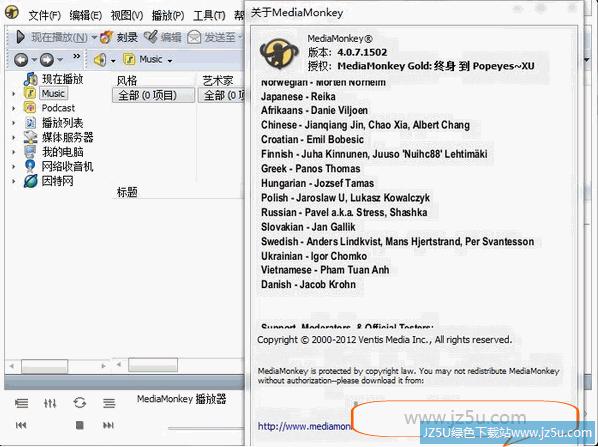This screenshot has width=598, height=447.
Task: Click the Genre (风格) column header
Action: (127, 81)
